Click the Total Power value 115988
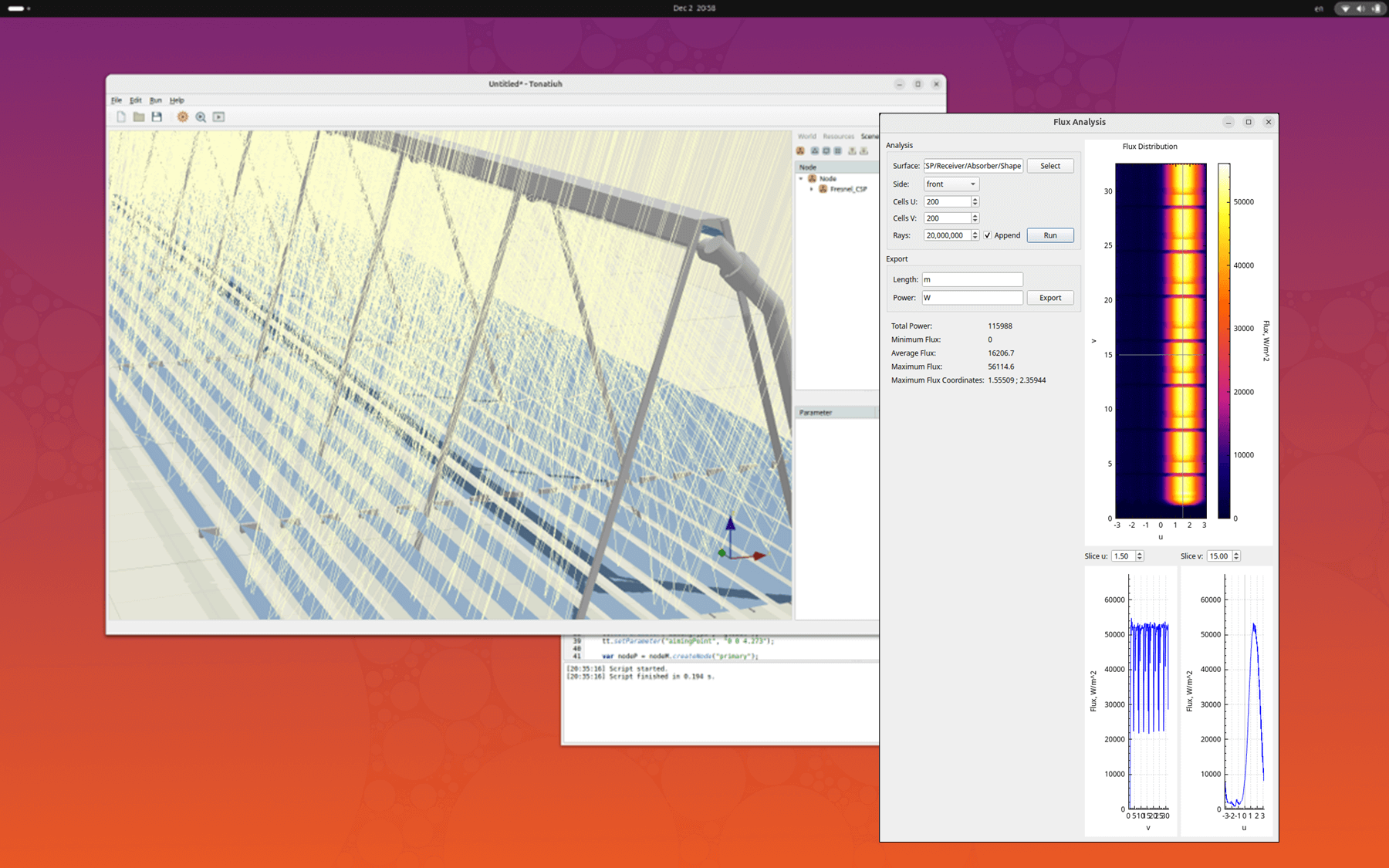 pos(1000,326)
